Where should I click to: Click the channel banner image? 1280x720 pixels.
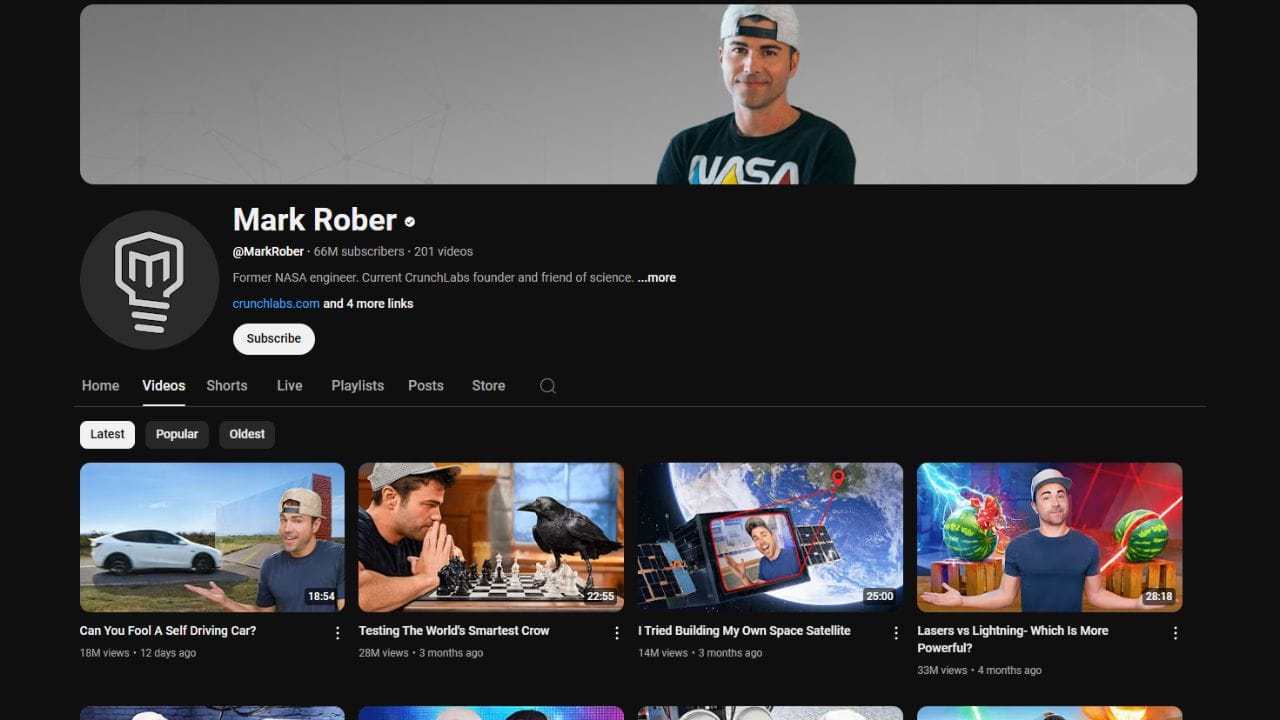click(638, 94)
